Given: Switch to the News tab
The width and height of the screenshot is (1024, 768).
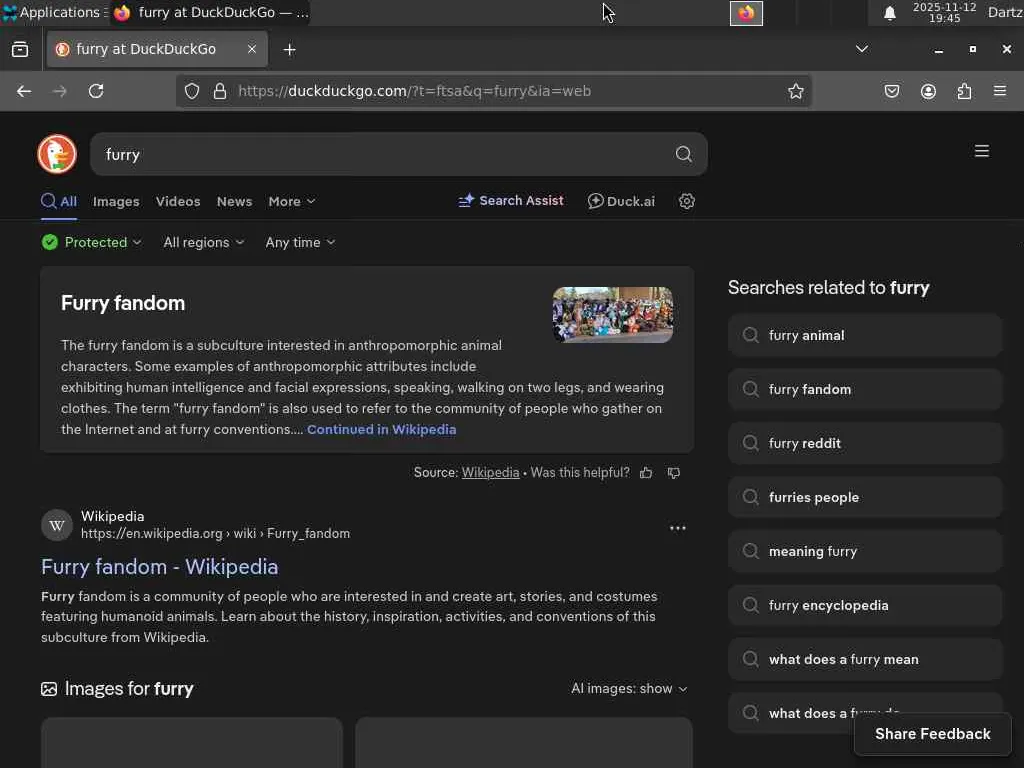Looking at the screenshot, I should click(234, 201).
